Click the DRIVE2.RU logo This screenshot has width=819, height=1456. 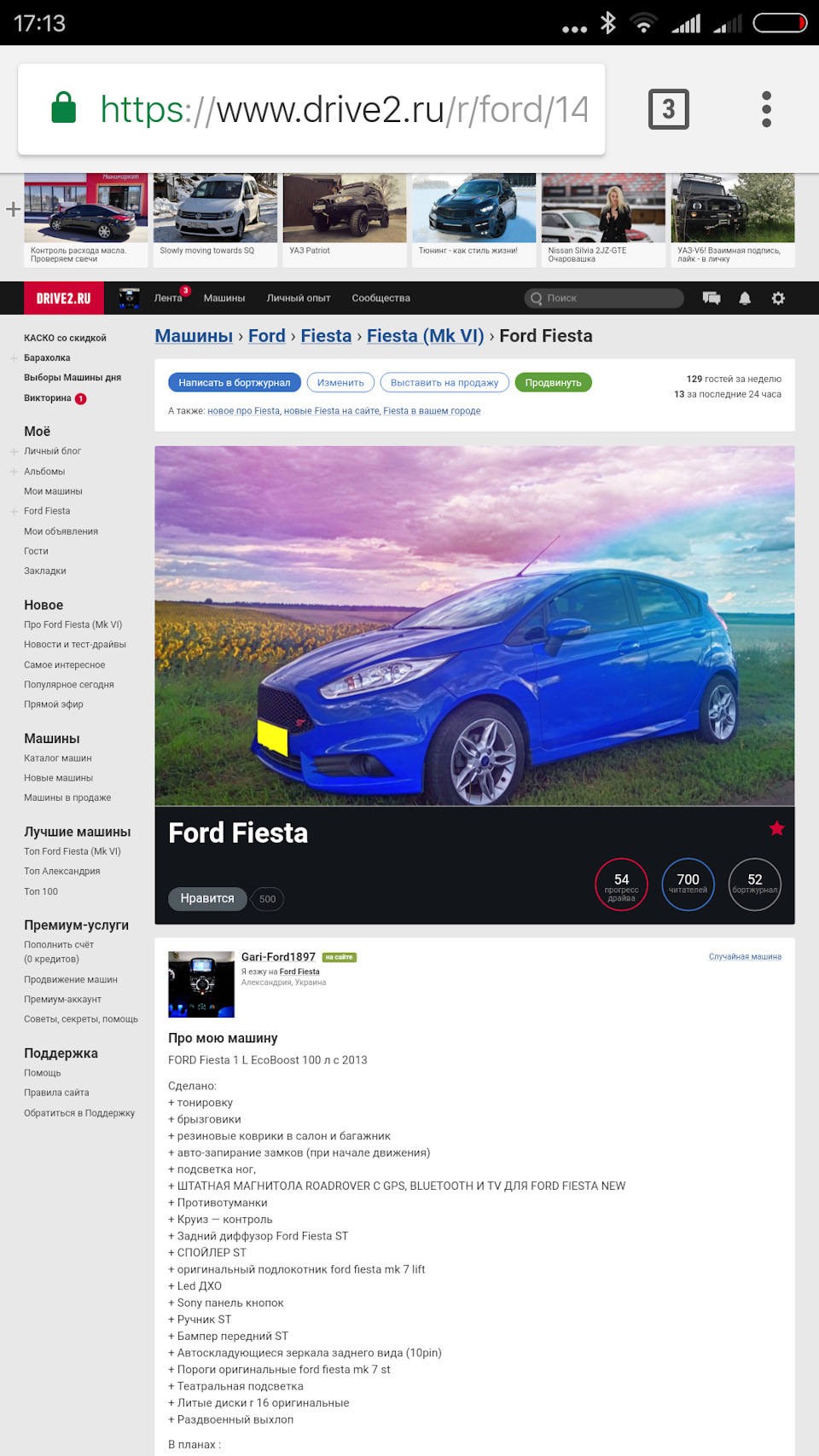(x=63, y=299)
